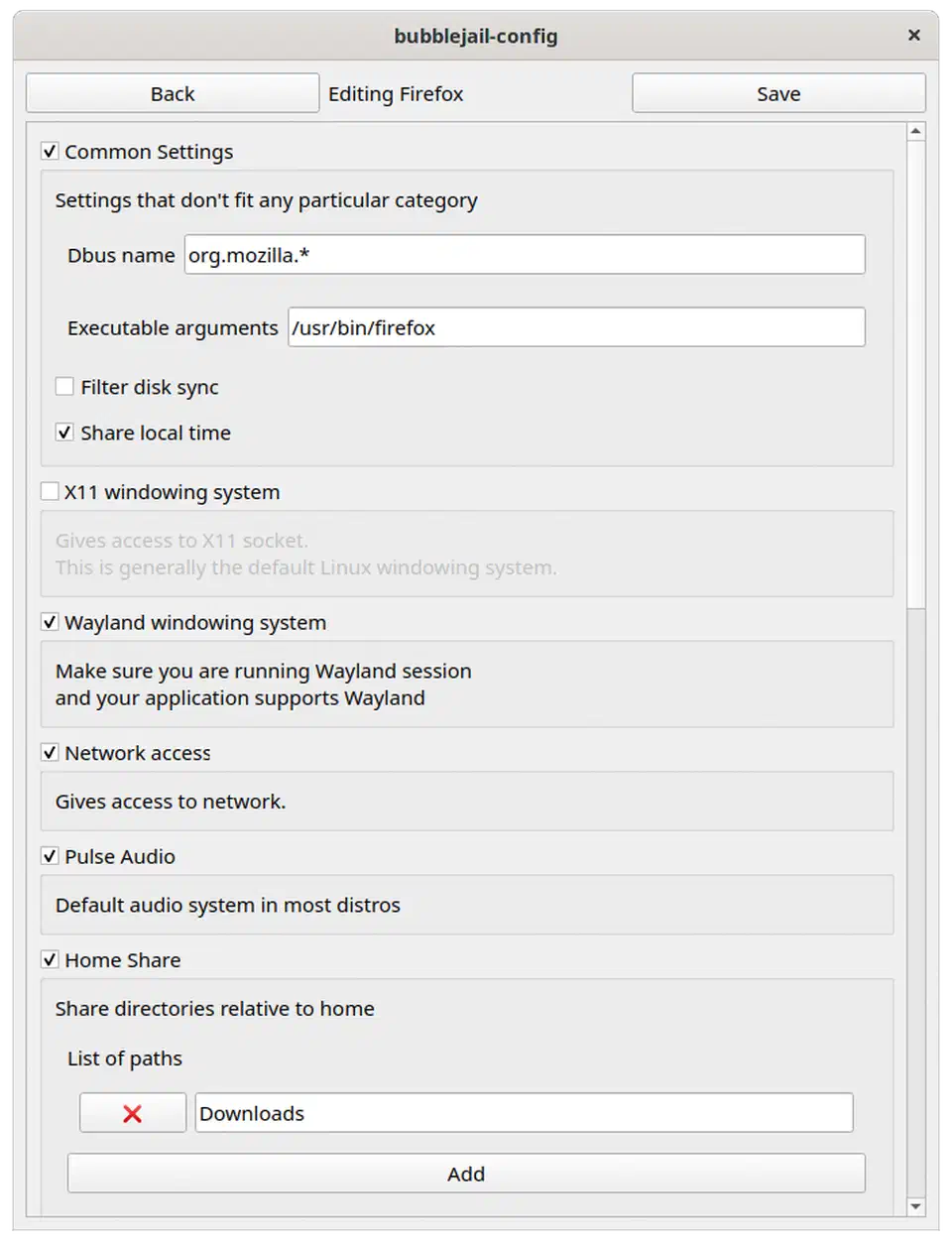This screenshot has height=1243, width=952.
Task: Save the Firefox configuration
Action: coord(777,92)
